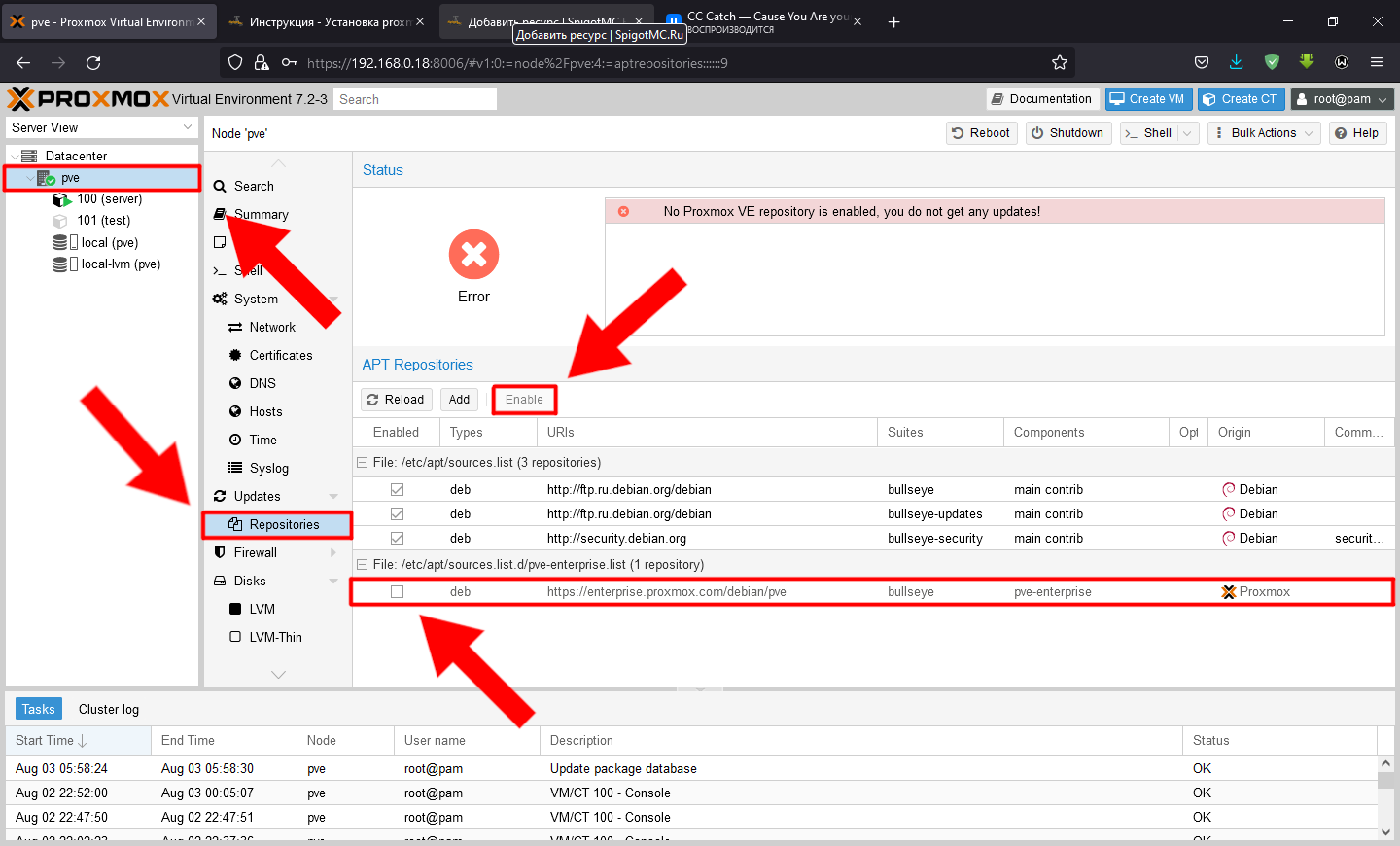Open Certificates page
1400x846 pixels.
[x=281, y=355]
